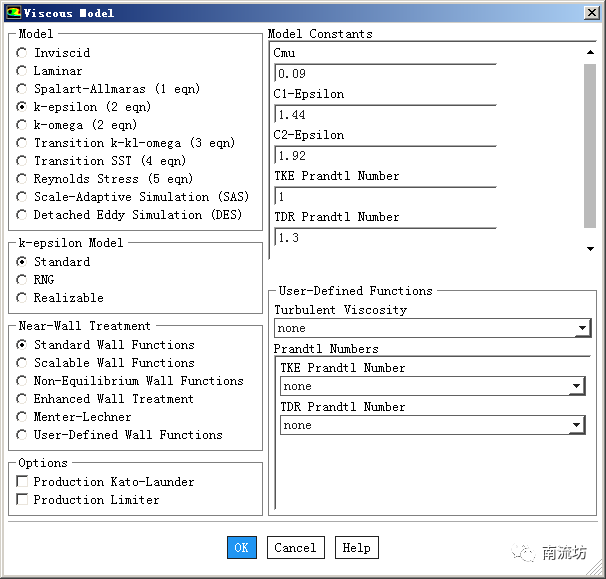Open the Turbulent Viscosity dropdown

[582, 328]
